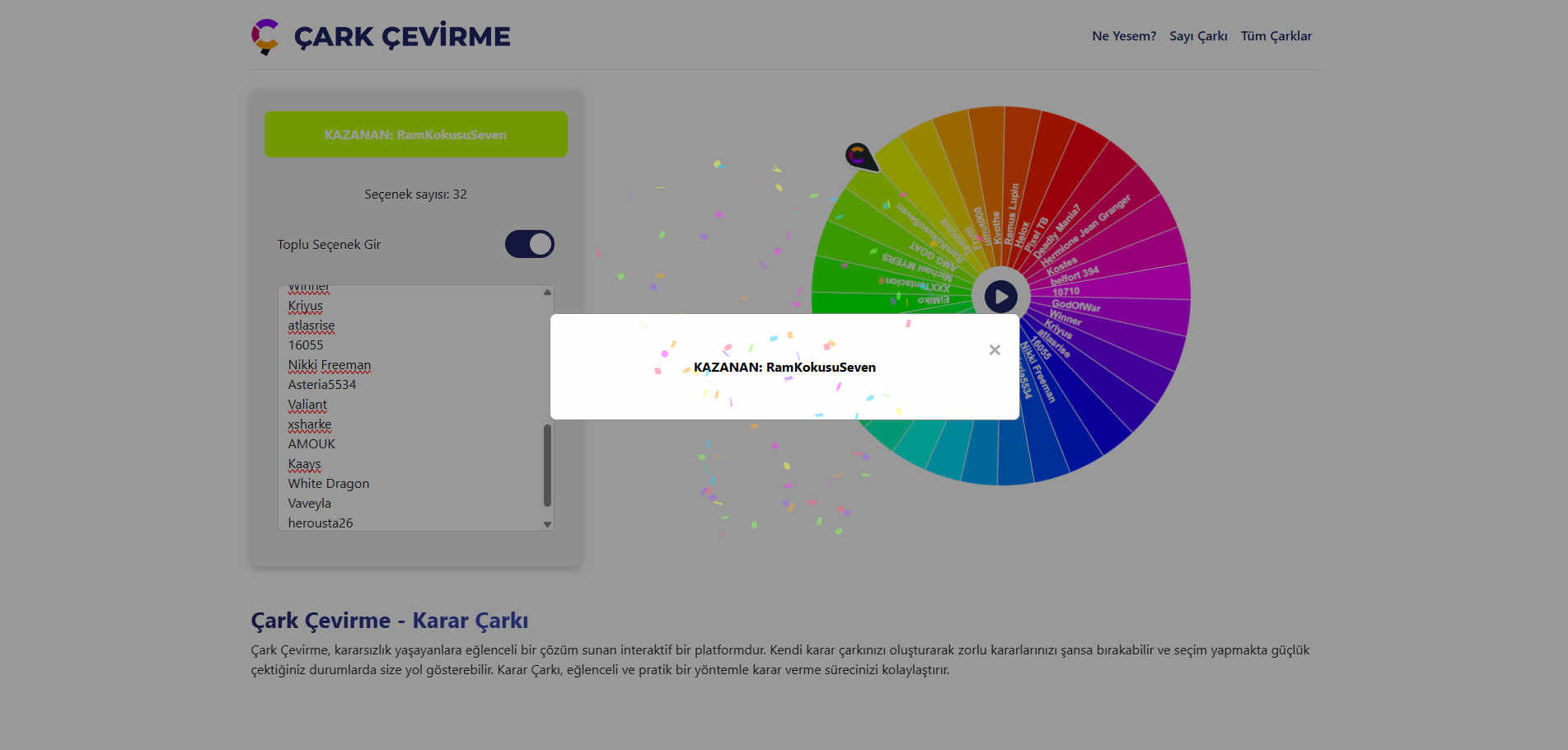This screenshot has height=750, width=1568.
Task: Click 16055 in the options list
Action: point(306,345)
